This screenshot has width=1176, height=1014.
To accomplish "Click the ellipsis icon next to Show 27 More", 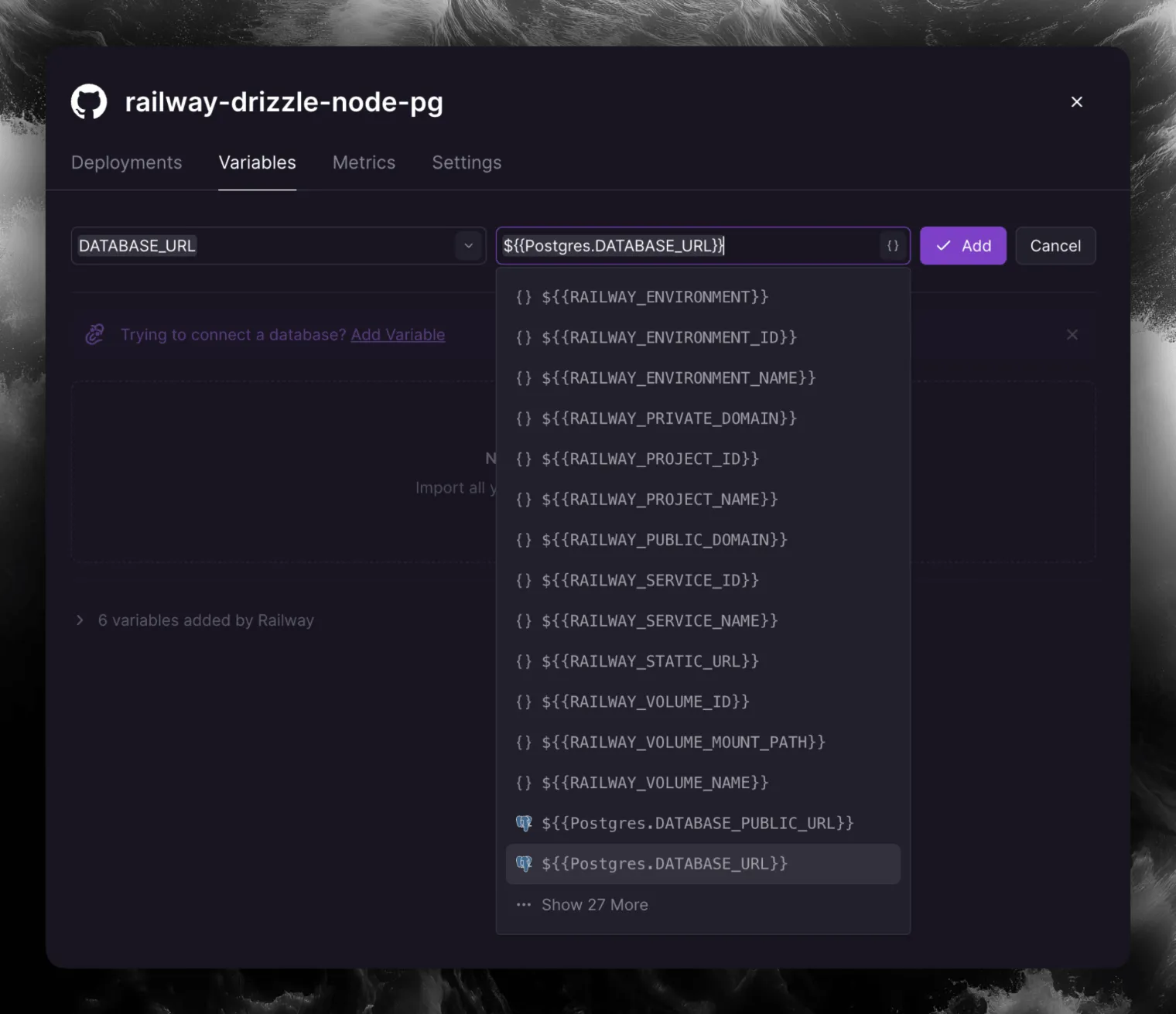I will point(524,905).
